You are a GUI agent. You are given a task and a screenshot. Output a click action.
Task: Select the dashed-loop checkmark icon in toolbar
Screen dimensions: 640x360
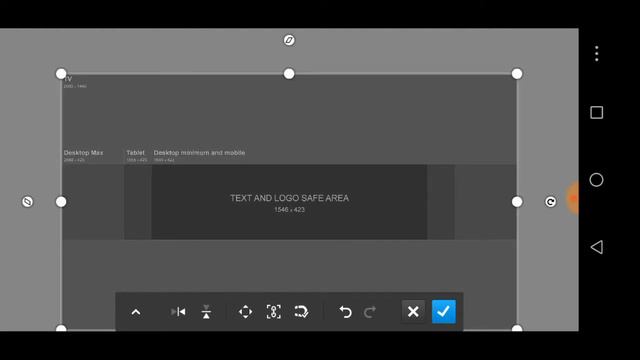tap(301, 312)
